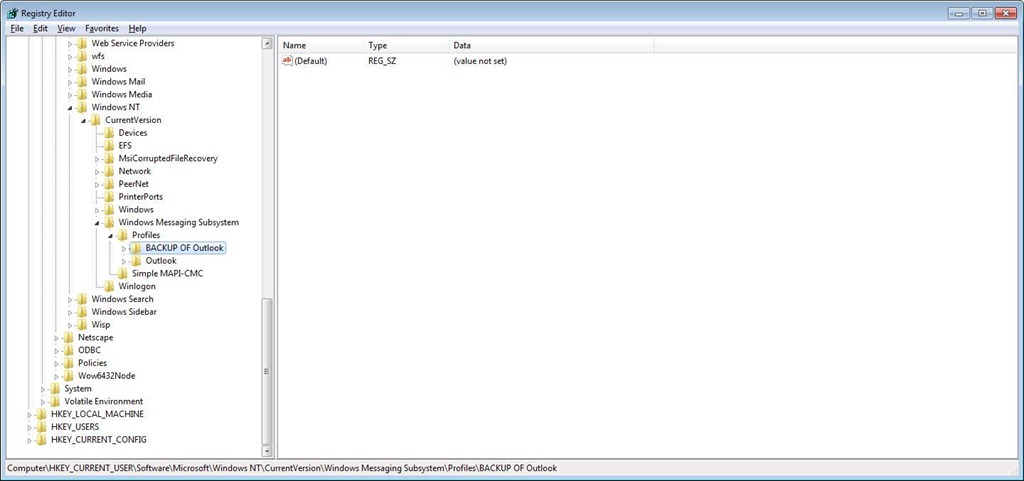Open the Help menu
Screen dimensions: 1024x481
tap(137, 29)
